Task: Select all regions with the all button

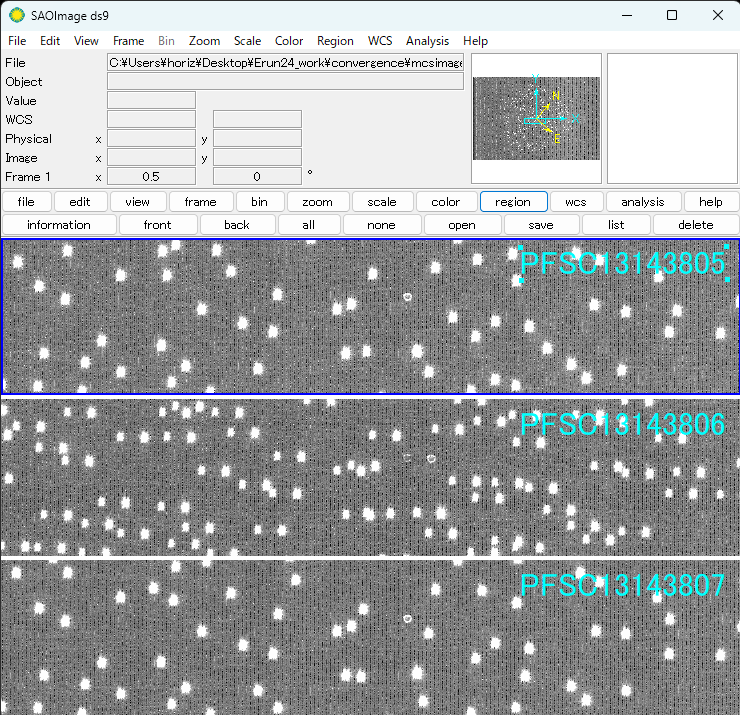Action: pos(309,225)
